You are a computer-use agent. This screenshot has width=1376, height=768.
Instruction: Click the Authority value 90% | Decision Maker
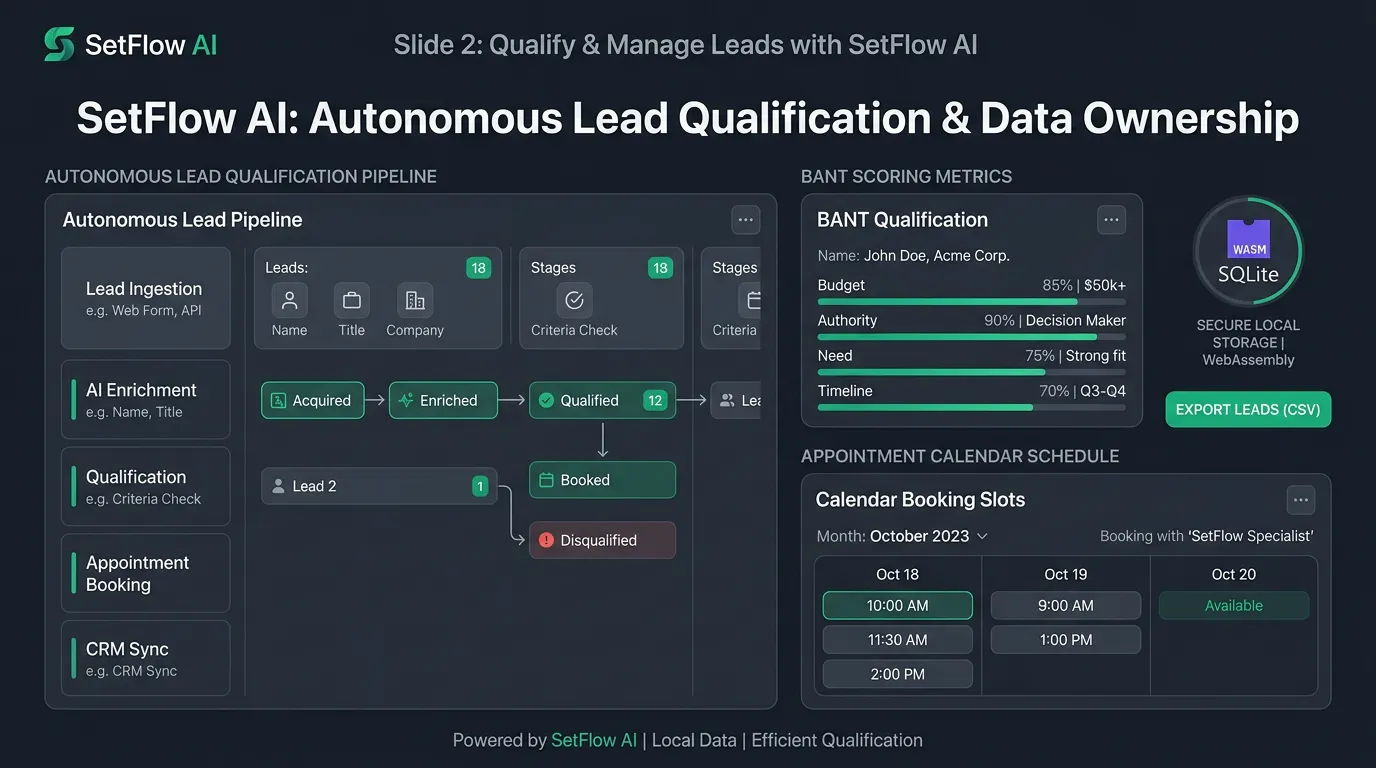point(1055,320)
